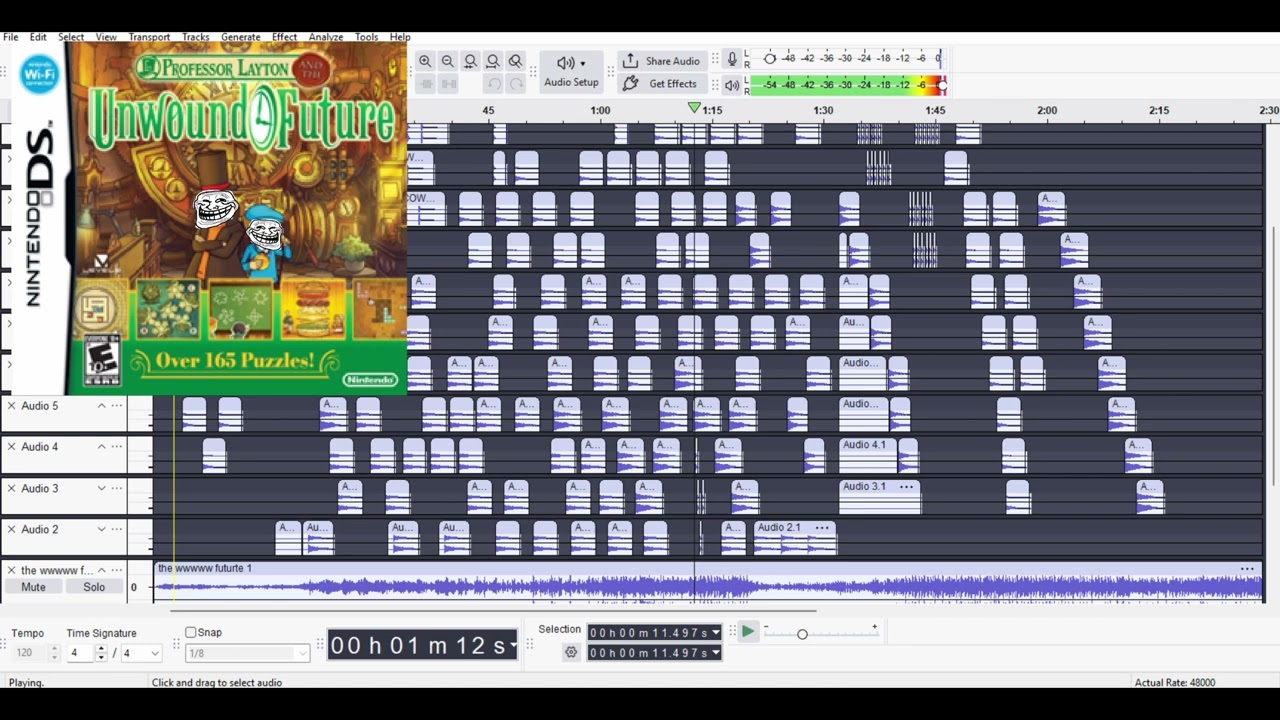
Task: Open the Analyze menu
Action: [x=326, y=37]
